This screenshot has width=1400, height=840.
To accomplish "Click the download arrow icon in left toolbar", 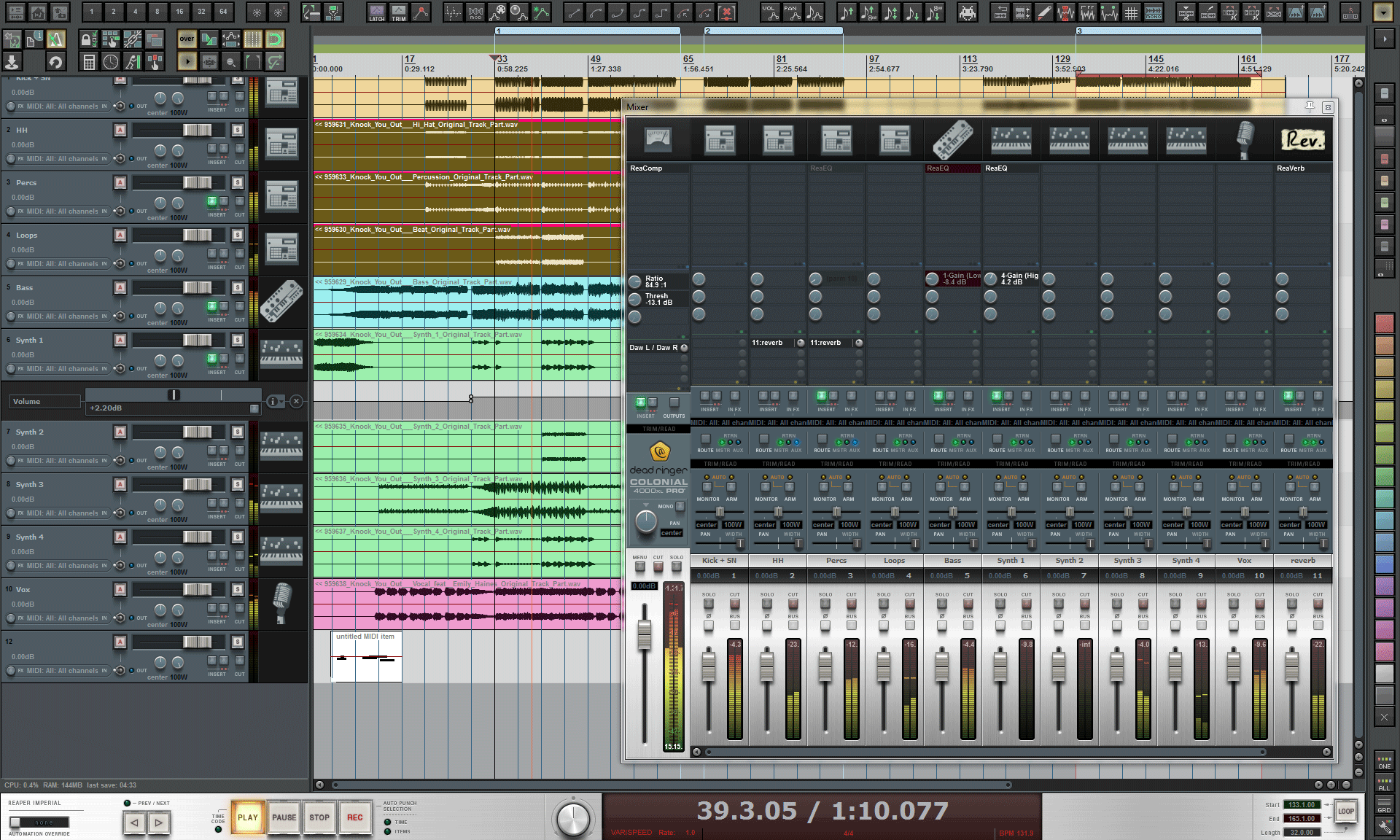I will click(12, 61).
